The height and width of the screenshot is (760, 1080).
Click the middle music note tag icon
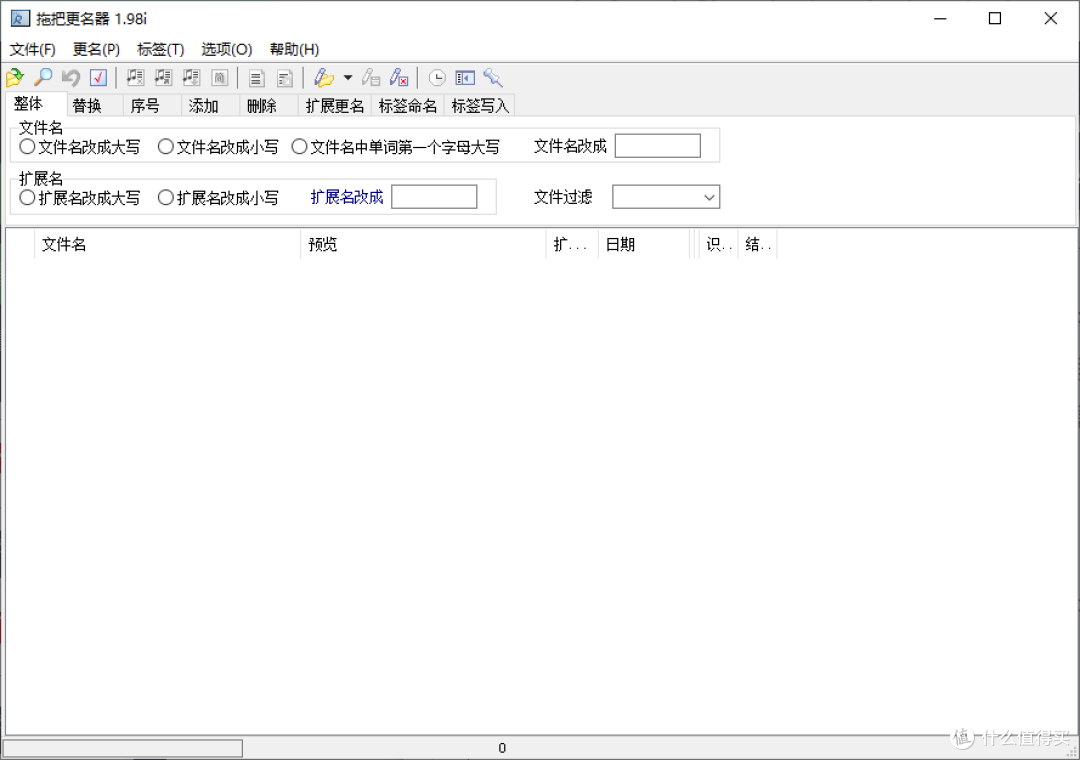click(x=163, y=77)
